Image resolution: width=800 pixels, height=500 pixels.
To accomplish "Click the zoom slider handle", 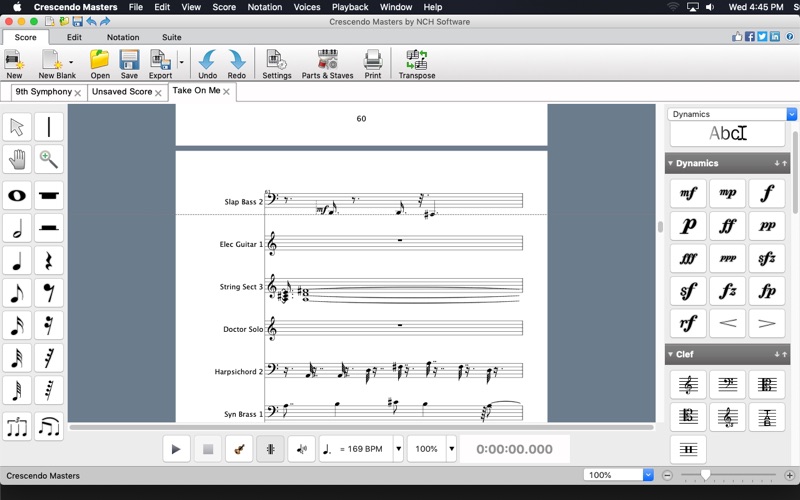I will [x=705, y=475].
